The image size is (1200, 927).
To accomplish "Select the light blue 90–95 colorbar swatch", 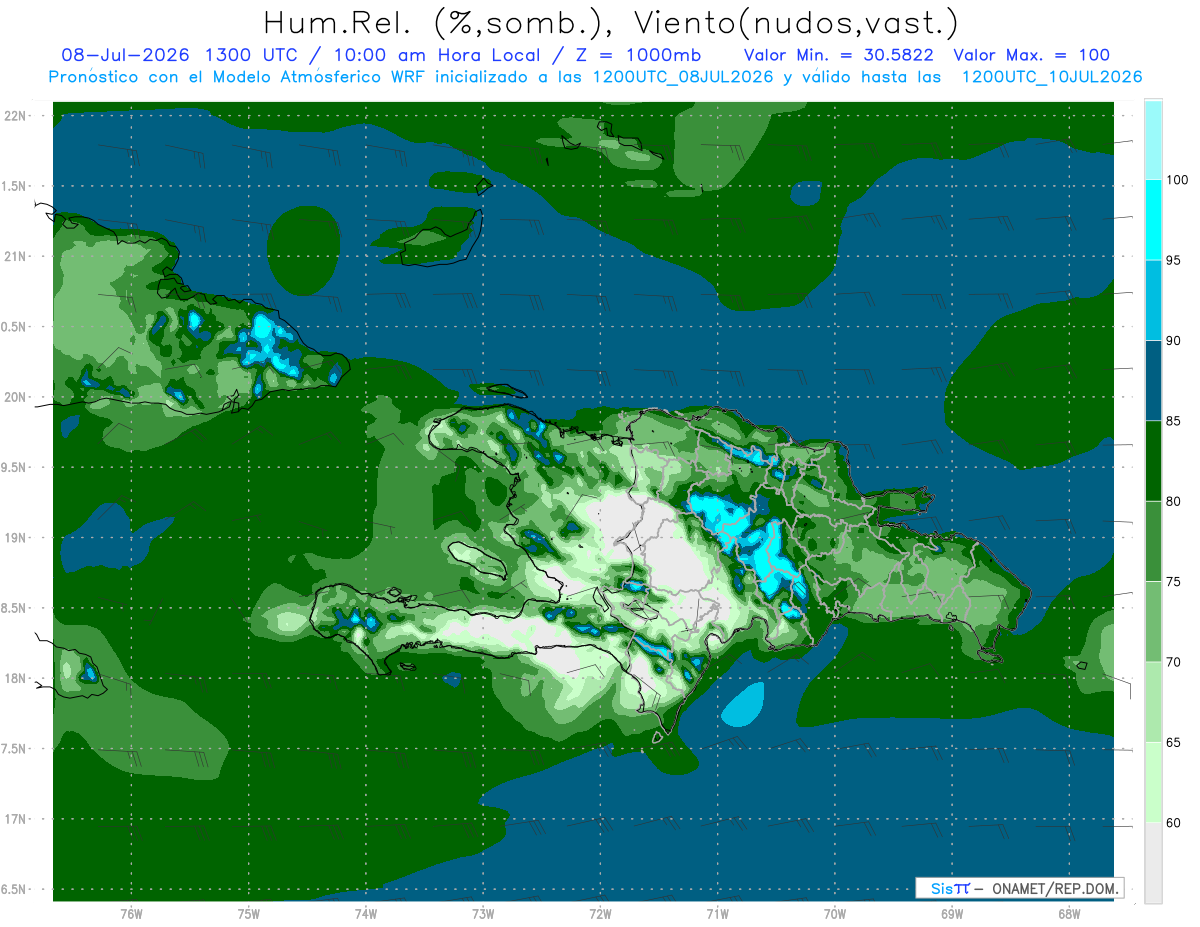I will click(x=1153, y=300).
